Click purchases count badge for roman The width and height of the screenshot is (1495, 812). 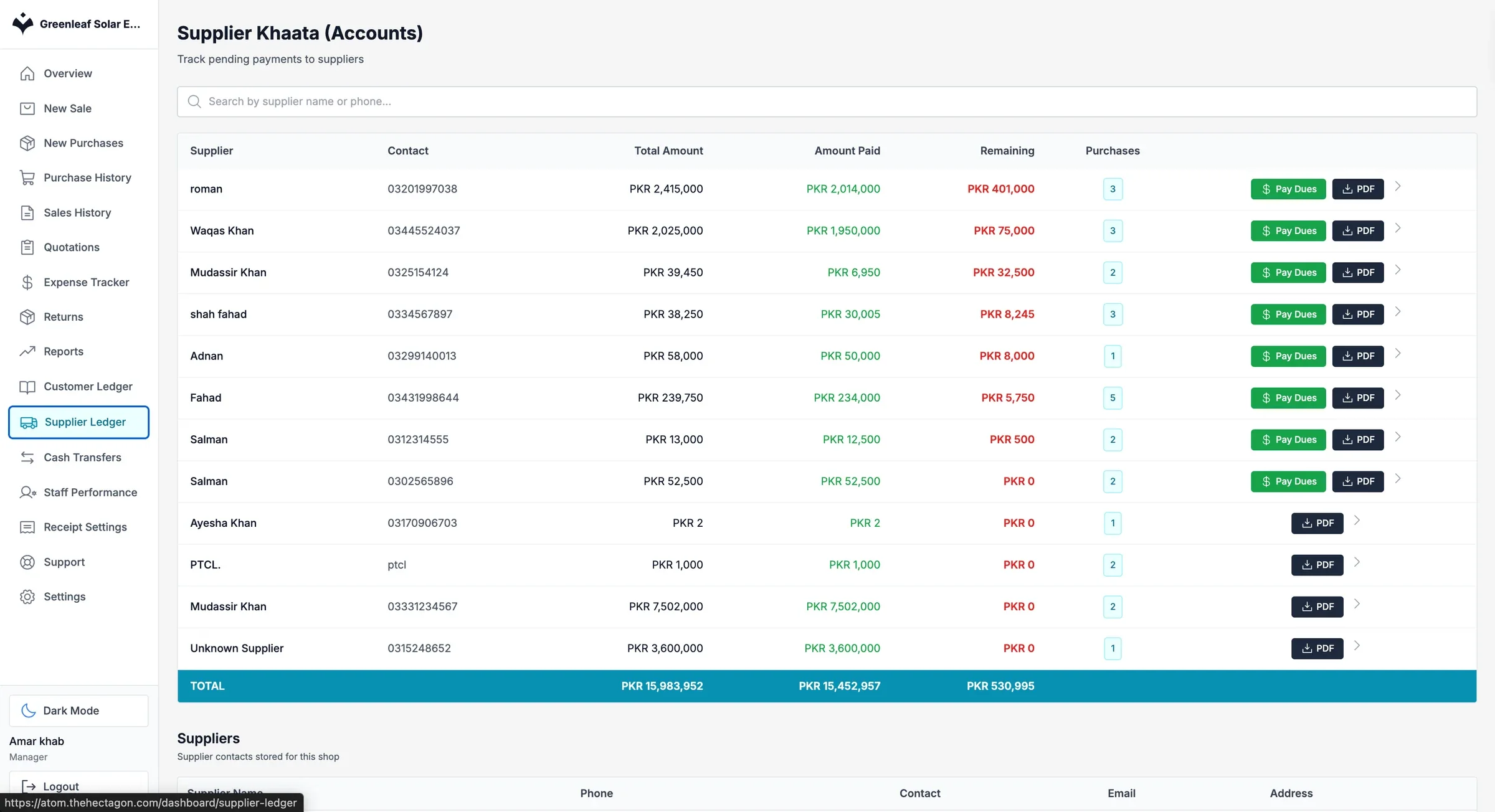1113,189
